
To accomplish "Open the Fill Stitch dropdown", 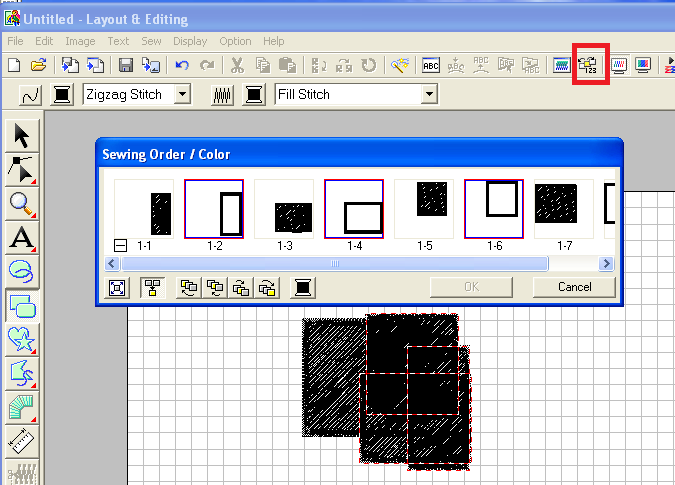I will tap(429, 95).
